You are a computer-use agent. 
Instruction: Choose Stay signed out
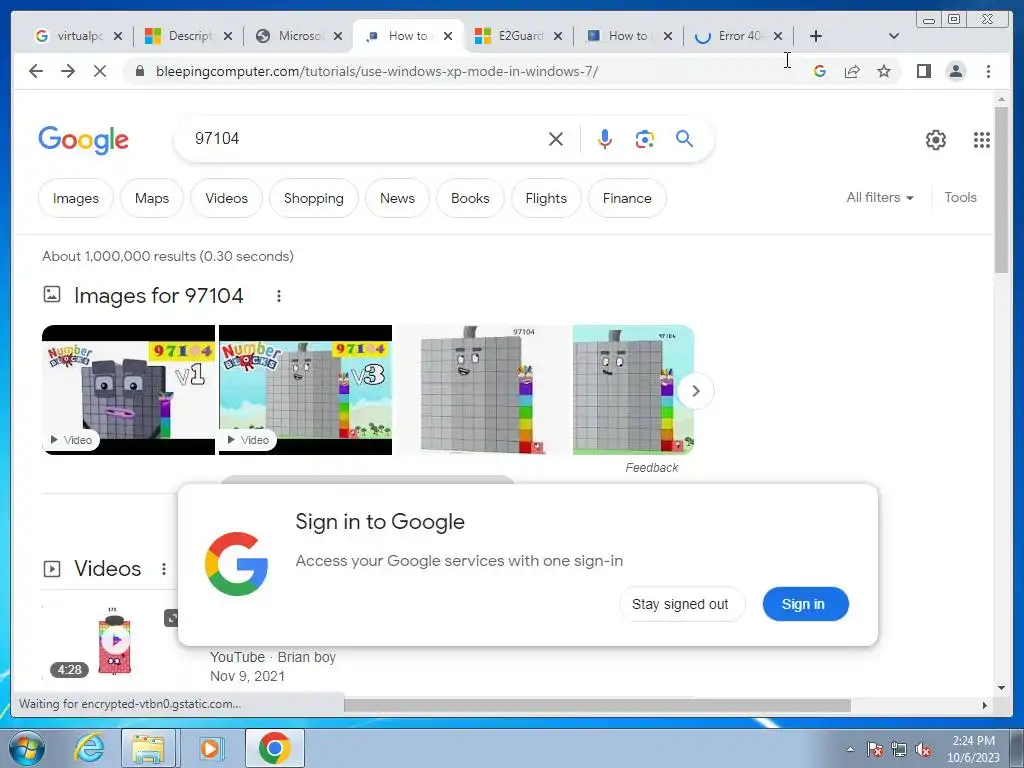tap(680, 604)
